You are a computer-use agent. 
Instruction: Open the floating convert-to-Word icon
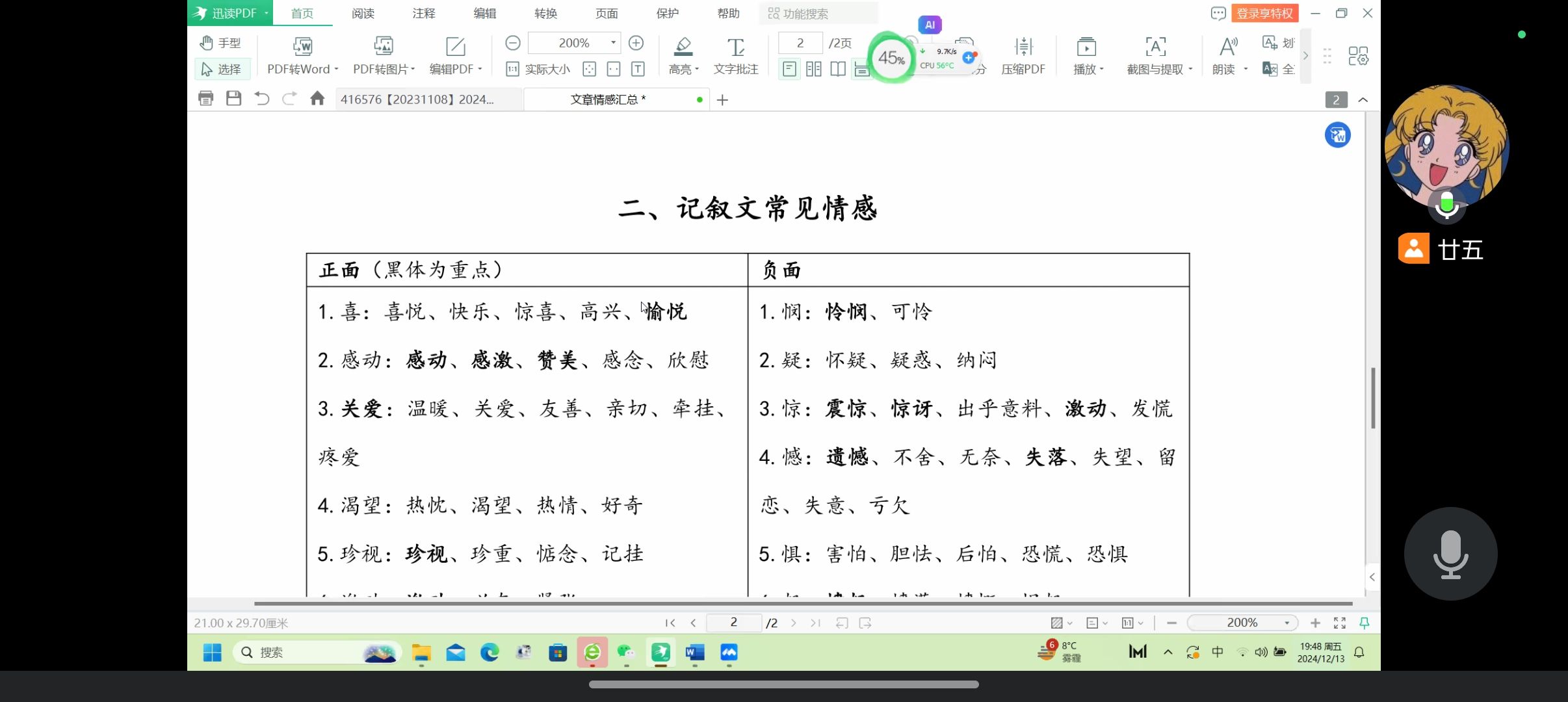pos(1337,135)
